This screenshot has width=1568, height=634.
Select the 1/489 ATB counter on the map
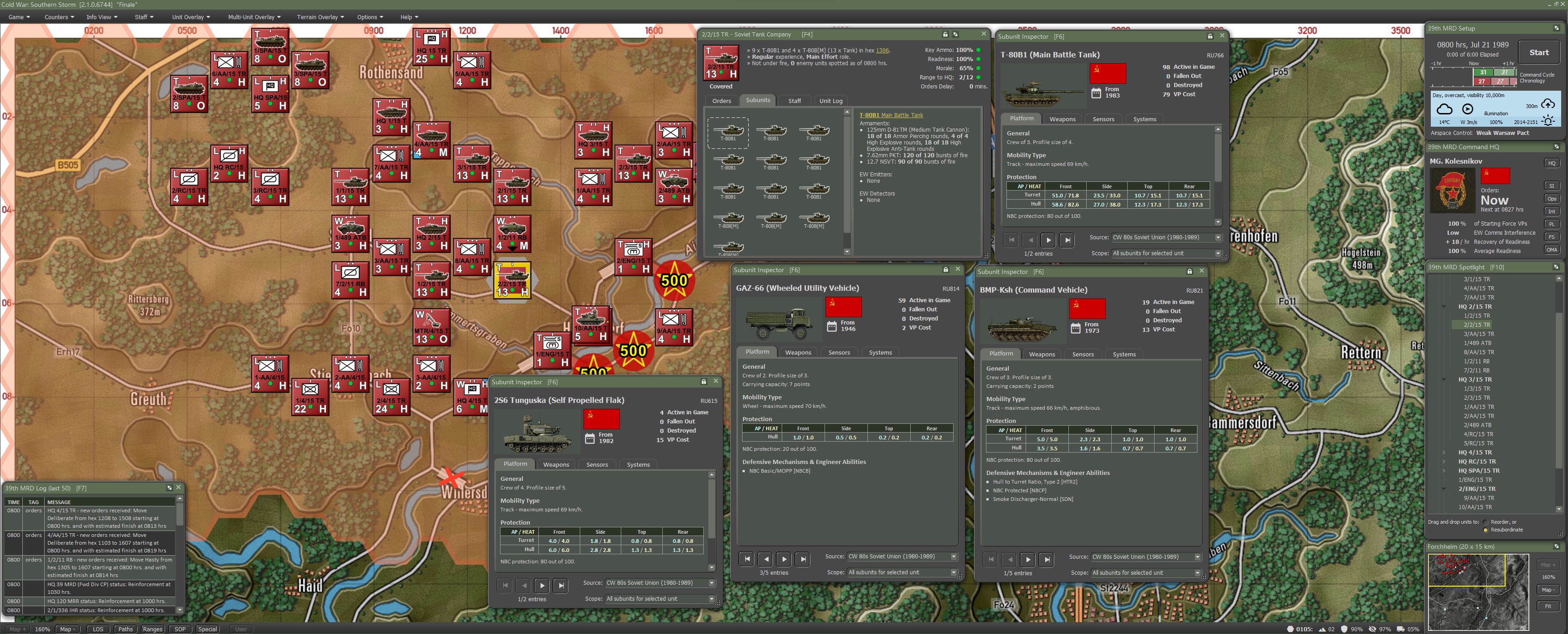pyautogui.click(x=351, y=234)
